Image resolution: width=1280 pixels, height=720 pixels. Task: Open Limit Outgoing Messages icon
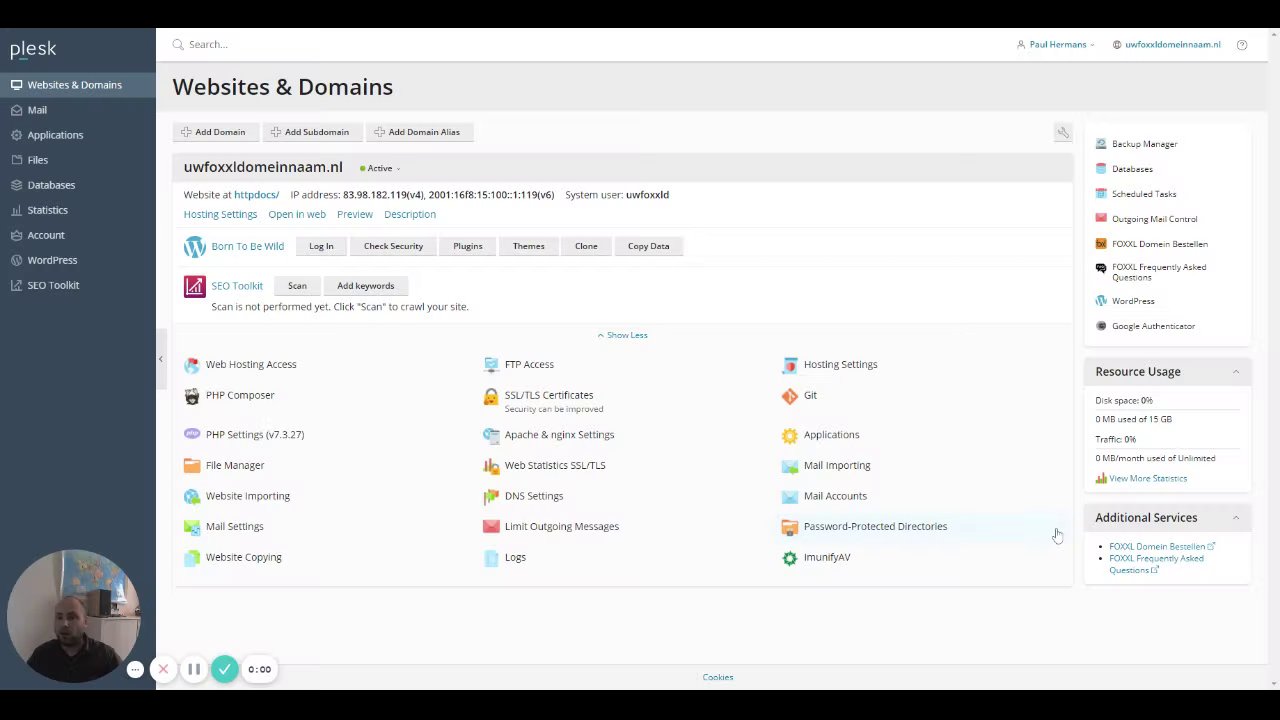[x=491, y=527]
